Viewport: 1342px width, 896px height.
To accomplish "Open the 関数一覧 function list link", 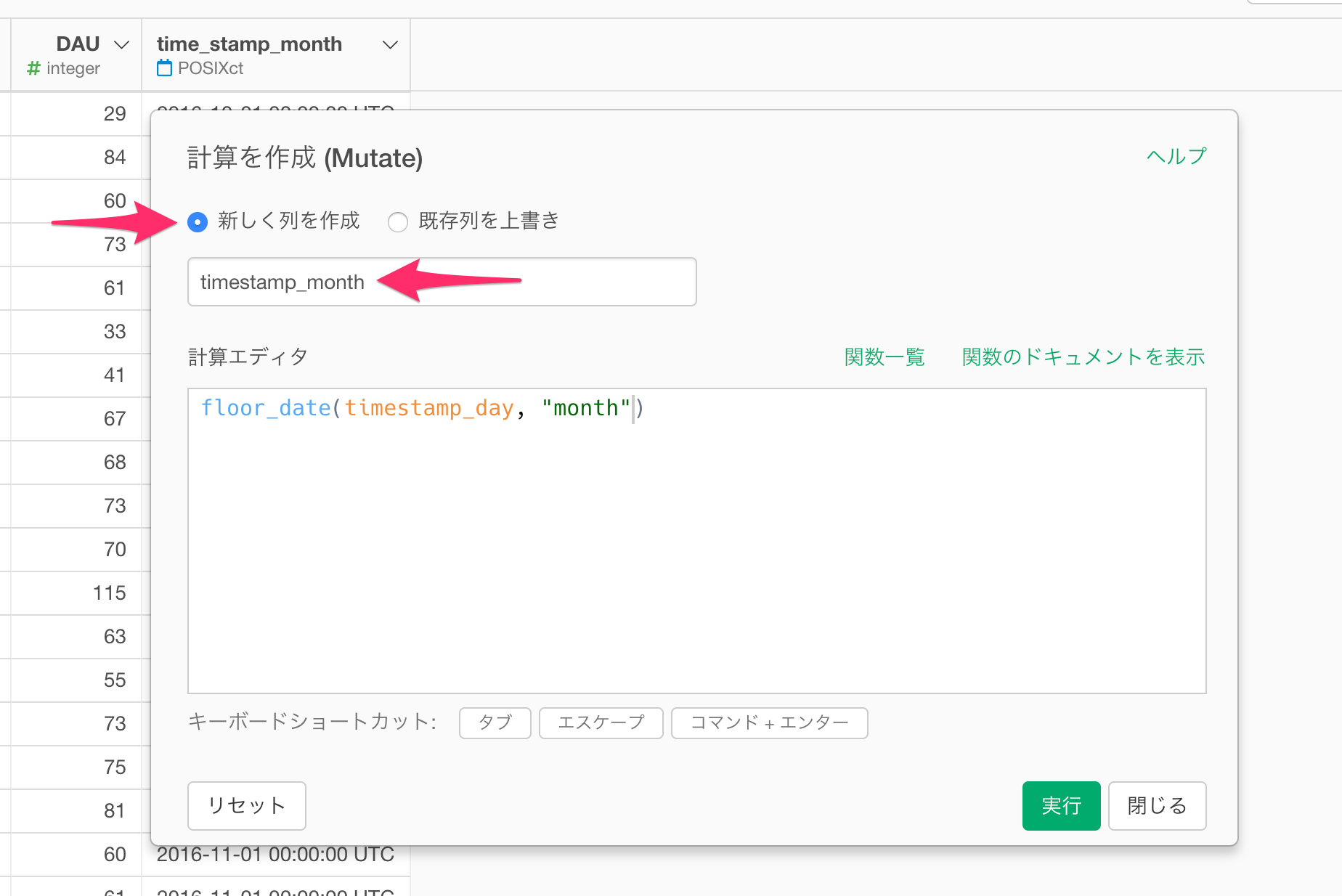I will click(x=884, y=357).
